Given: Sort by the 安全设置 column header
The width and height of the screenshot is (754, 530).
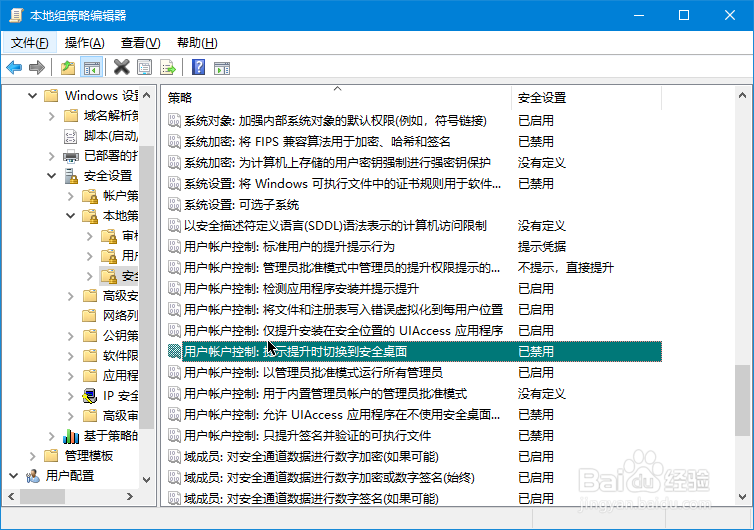Looking at the screenshot, I should click(587, 98).
